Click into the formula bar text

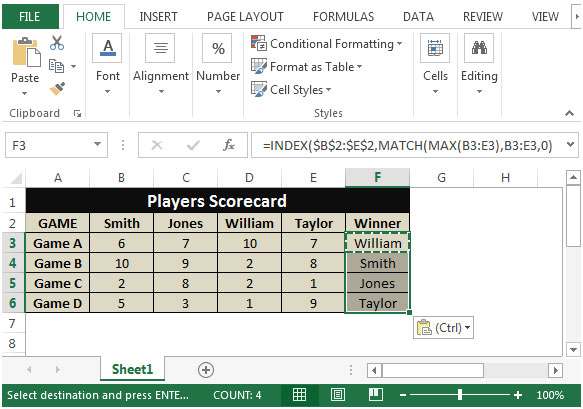pyautogui.click(x=408, y=145)
